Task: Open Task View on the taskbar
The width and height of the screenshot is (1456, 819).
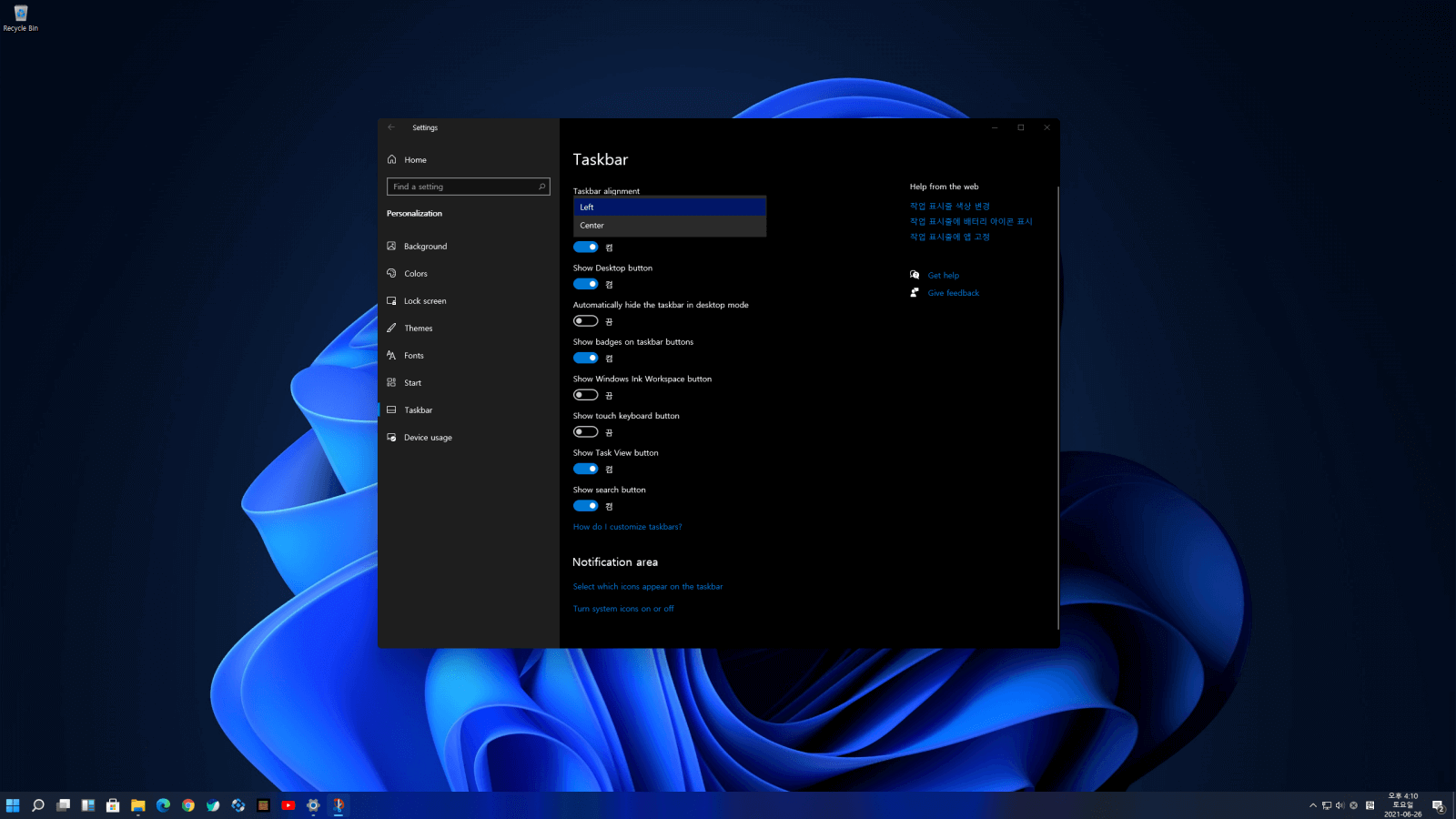Action: pyautogui.click(x=63, y=805)
